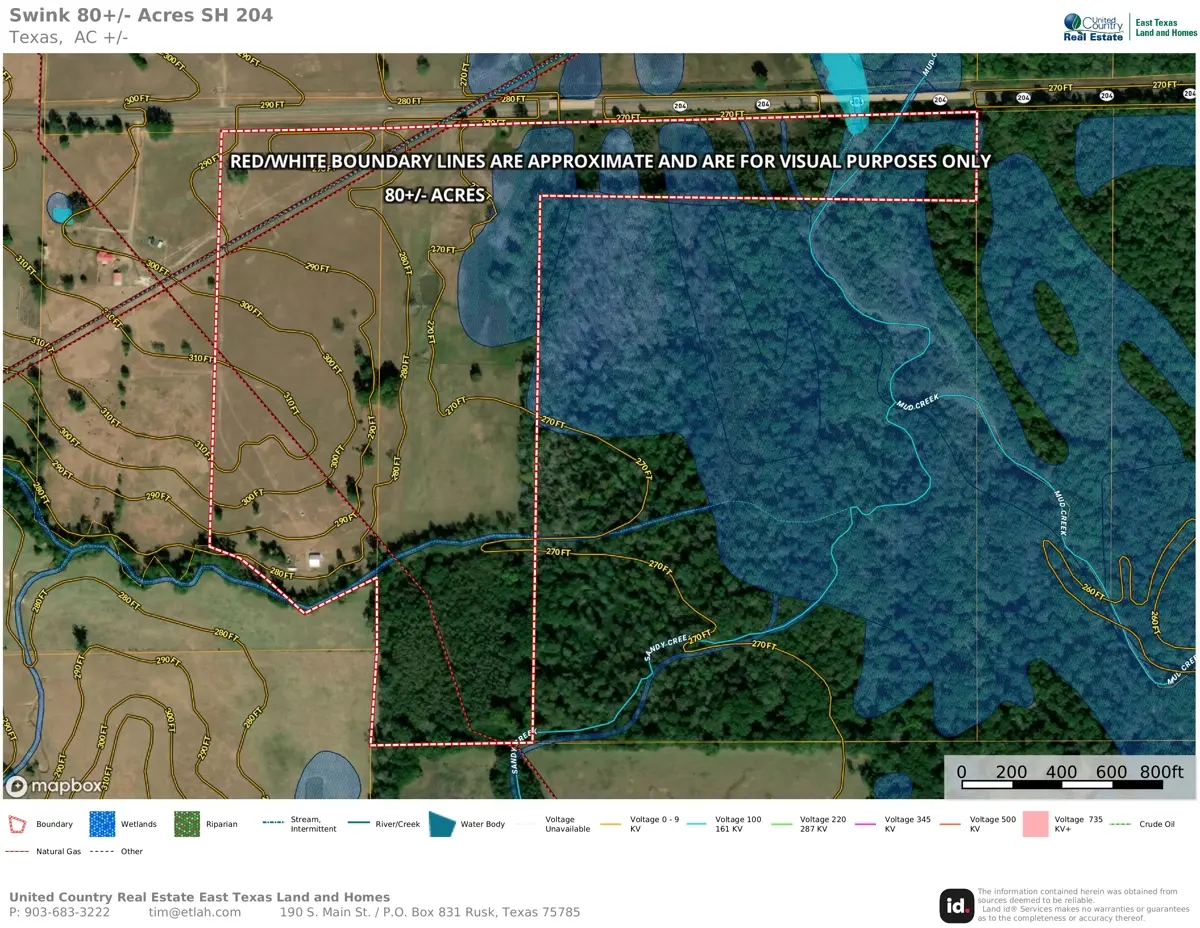1200x928 pixels.
Task: Click the Boundary legend symbol
Action: pos(18,824)
